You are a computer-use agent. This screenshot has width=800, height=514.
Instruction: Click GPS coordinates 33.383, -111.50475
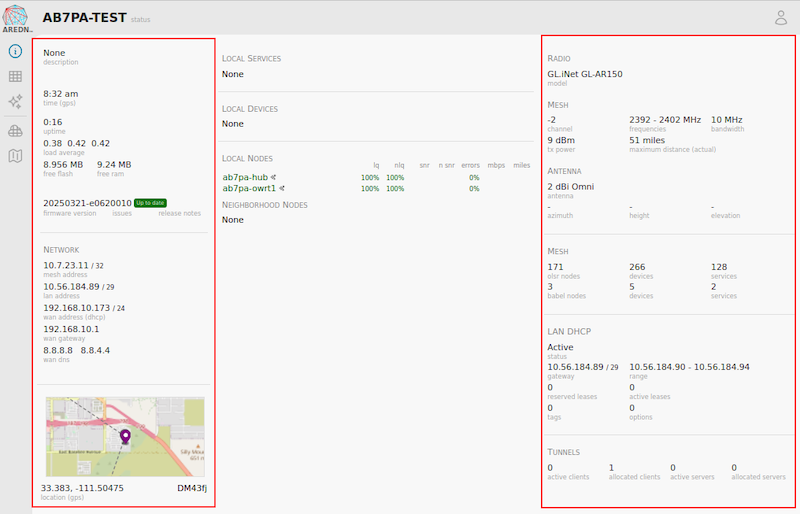pyautogui.click(x=82, y=488)
